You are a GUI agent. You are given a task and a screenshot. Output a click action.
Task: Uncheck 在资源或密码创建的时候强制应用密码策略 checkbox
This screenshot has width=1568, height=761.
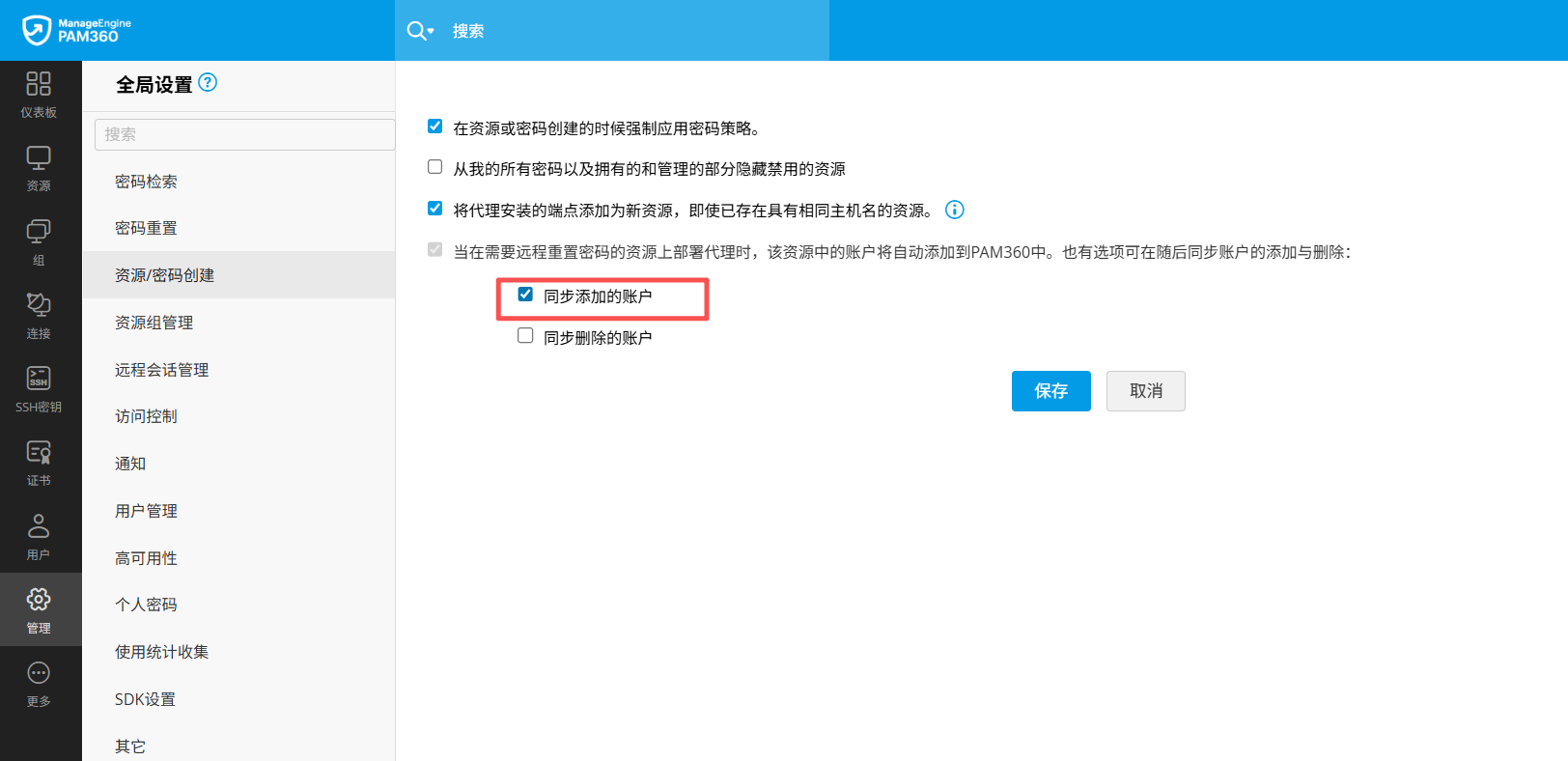[x=435, y=127]
